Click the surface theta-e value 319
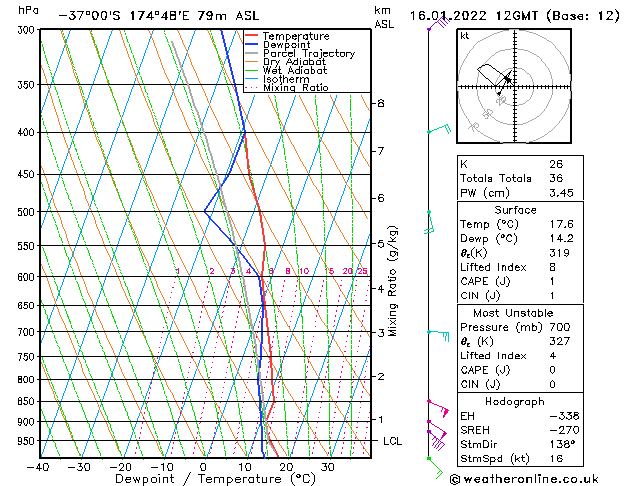The width and height of the screenshot is (629, 486). 559,253
